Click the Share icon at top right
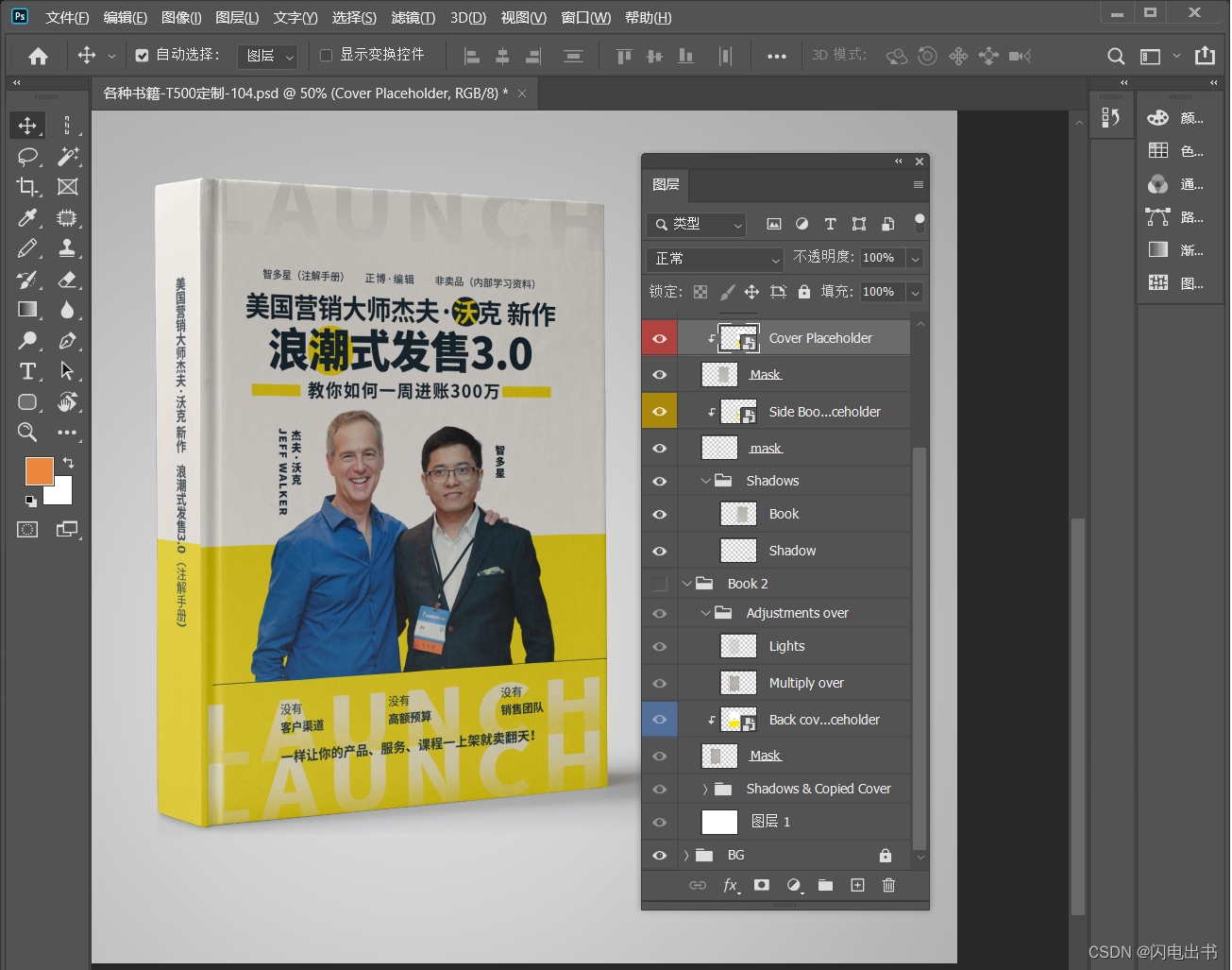Screen dimensions: 1232x970 click(1206, 56)
